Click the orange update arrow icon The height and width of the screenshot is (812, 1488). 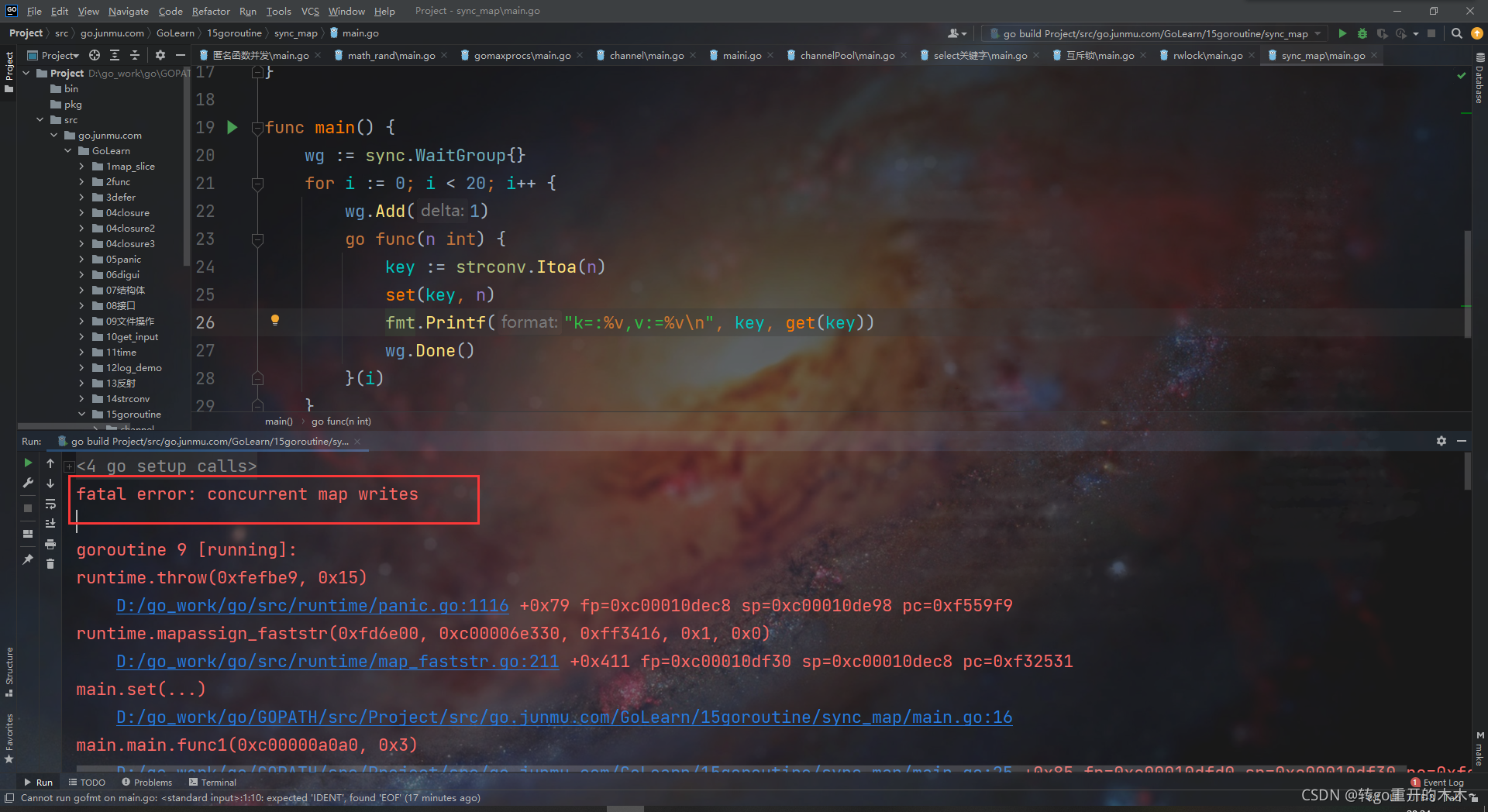coord(1476,33)
